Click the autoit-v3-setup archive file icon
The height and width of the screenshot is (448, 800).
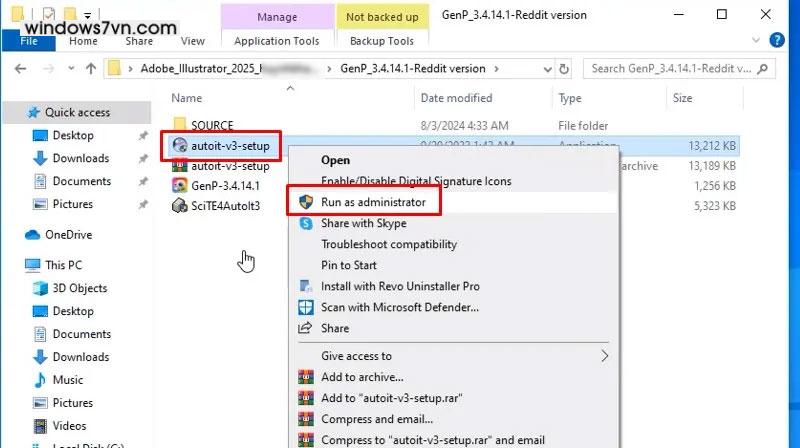(x=180, y=166)
